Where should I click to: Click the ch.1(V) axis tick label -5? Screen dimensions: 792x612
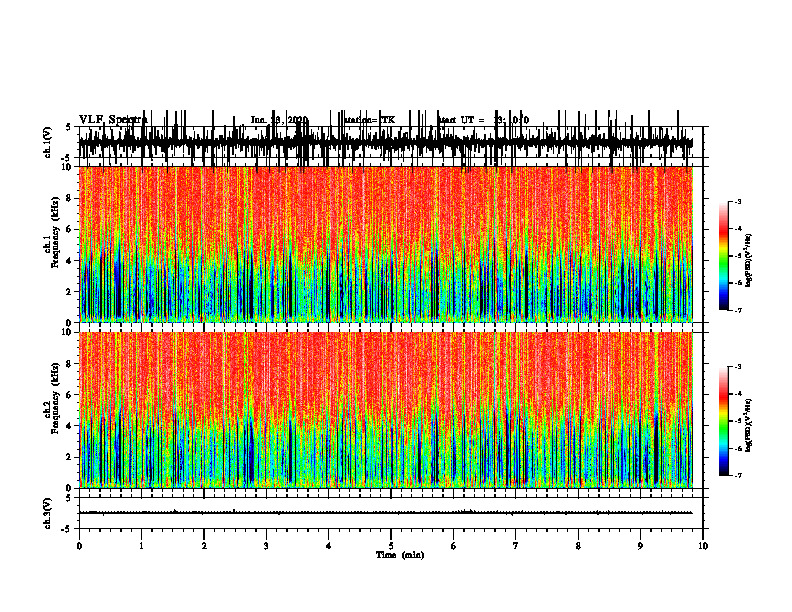(67, 158)
